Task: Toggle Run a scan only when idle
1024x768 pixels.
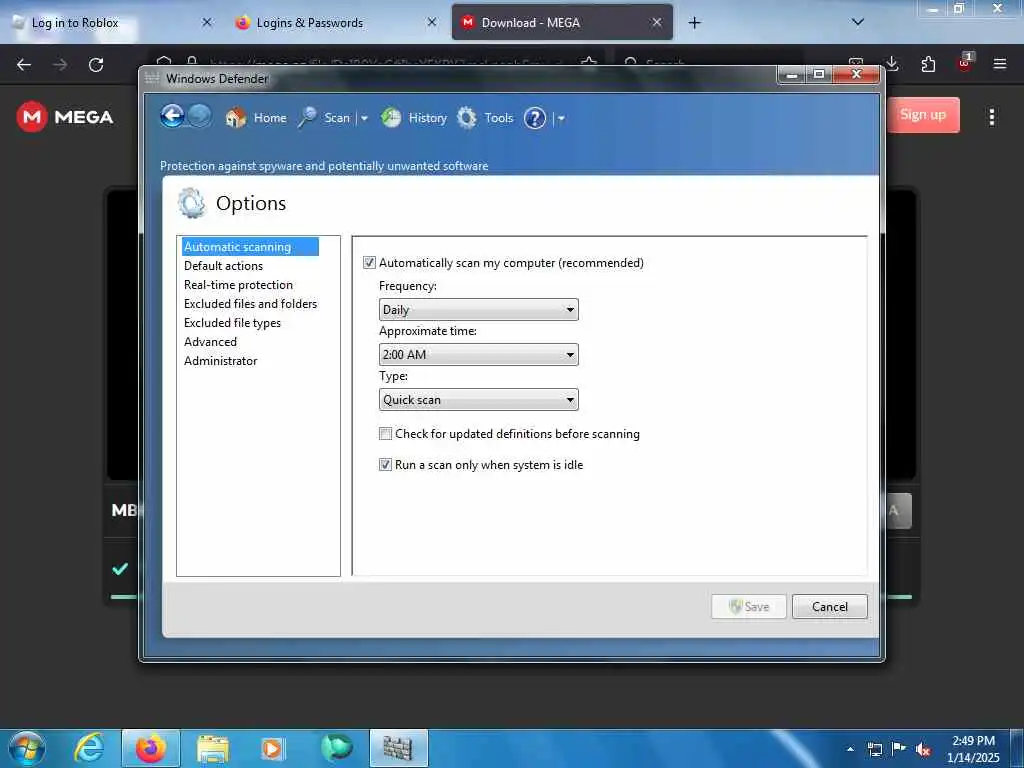Action: tap(386, 465)
